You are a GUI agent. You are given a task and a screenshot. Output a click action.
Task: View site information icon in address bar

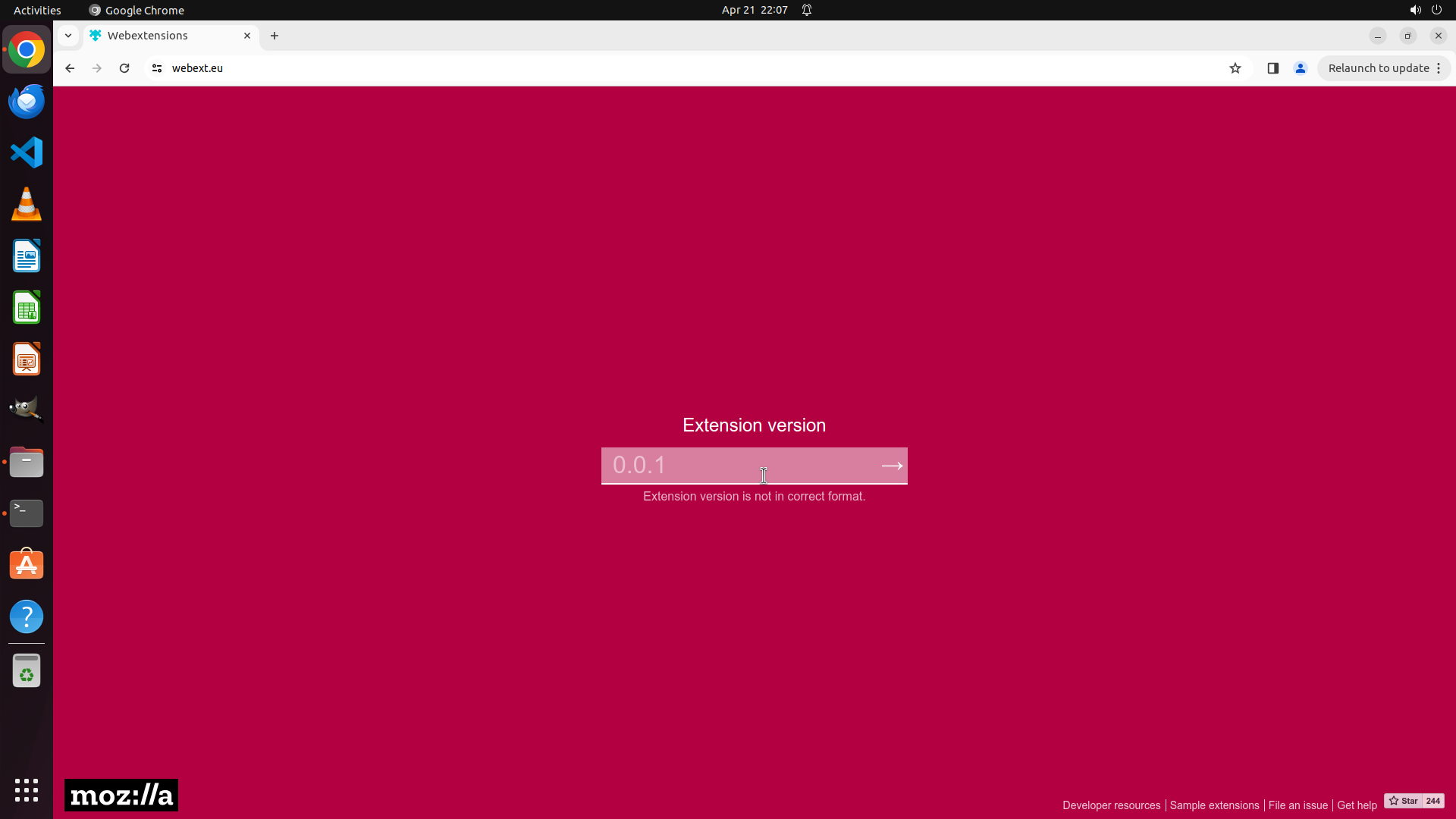tap(157, 68)
